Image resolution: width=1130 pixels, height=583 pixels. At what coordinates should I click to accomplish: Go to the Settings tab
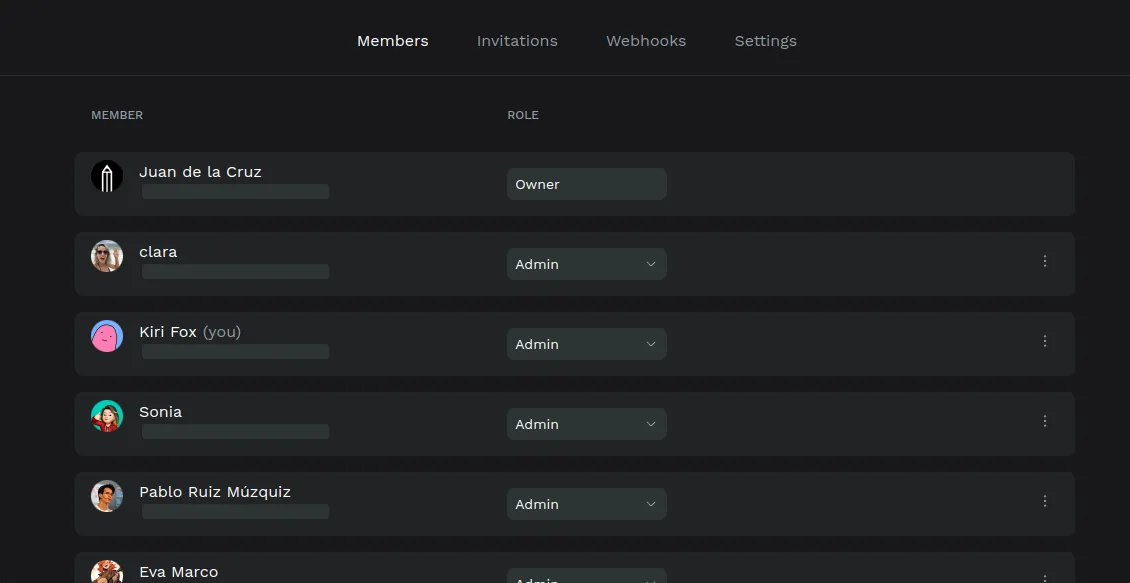coord(765,41)
